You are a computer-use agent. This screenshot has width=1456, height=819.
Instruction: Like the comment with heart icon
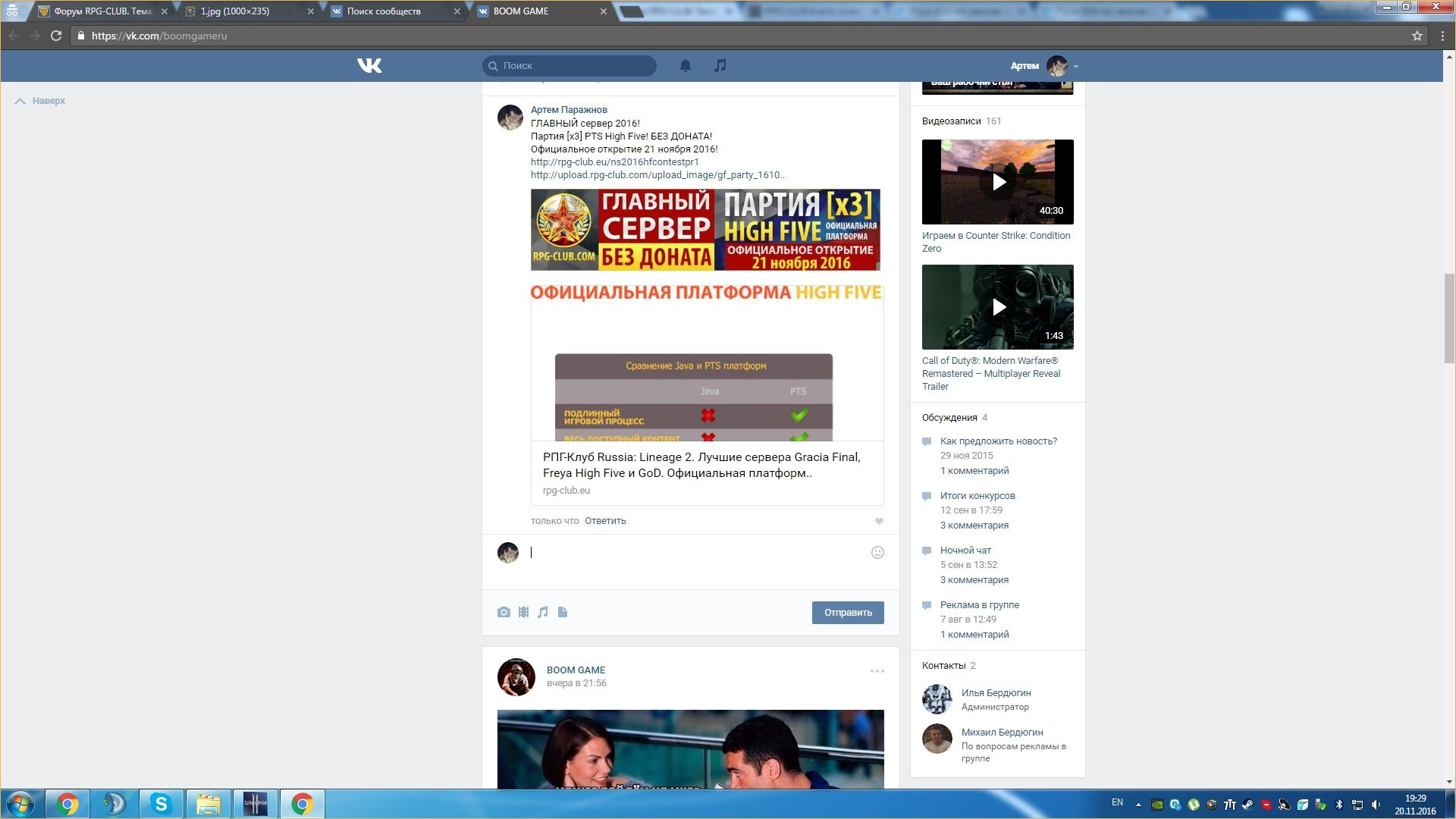coord(879,521)
